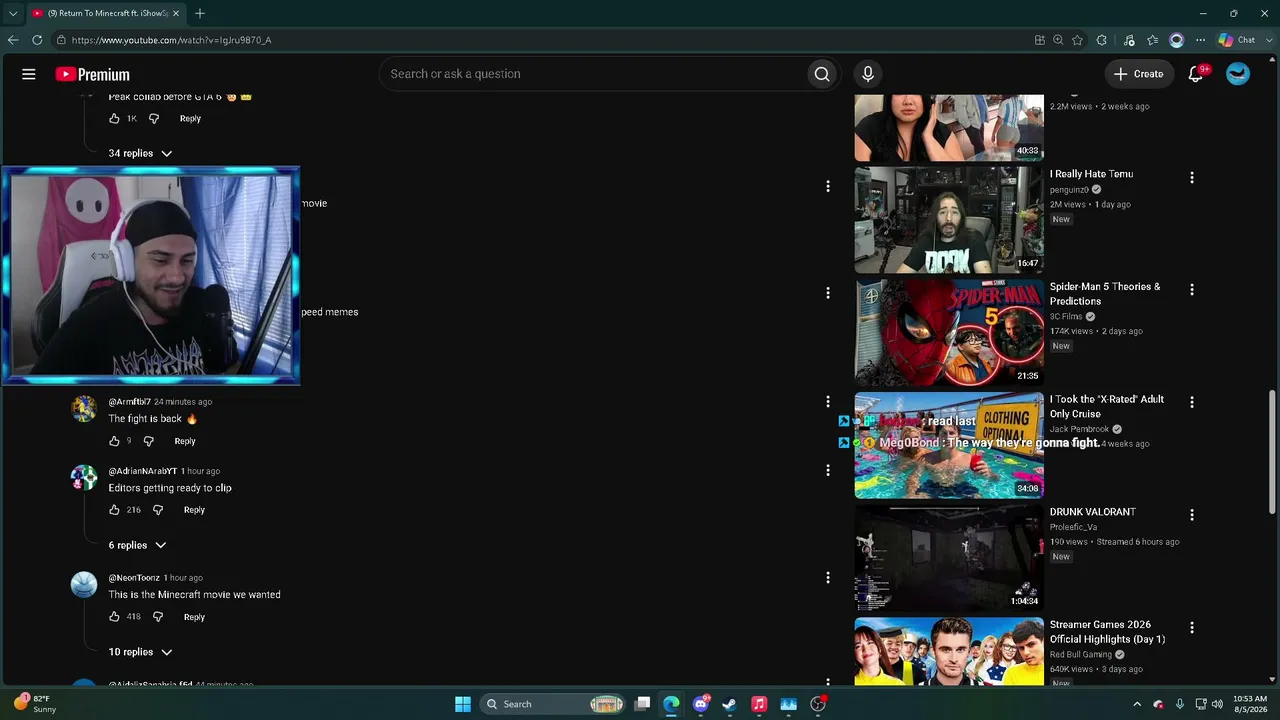Open the Streamer Games 2026 thumbnail
The image size is (1280, 720).
[x=949, y=652]
